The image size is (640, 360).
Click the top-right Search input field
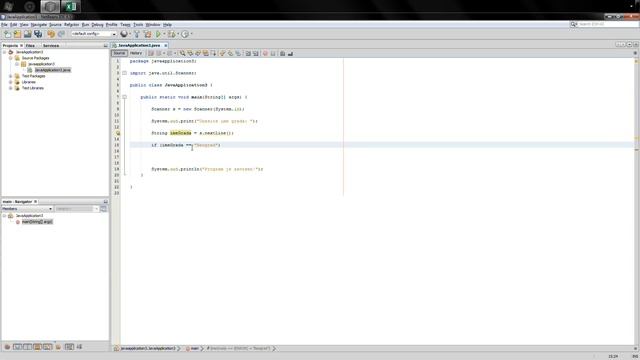[607, 24]
